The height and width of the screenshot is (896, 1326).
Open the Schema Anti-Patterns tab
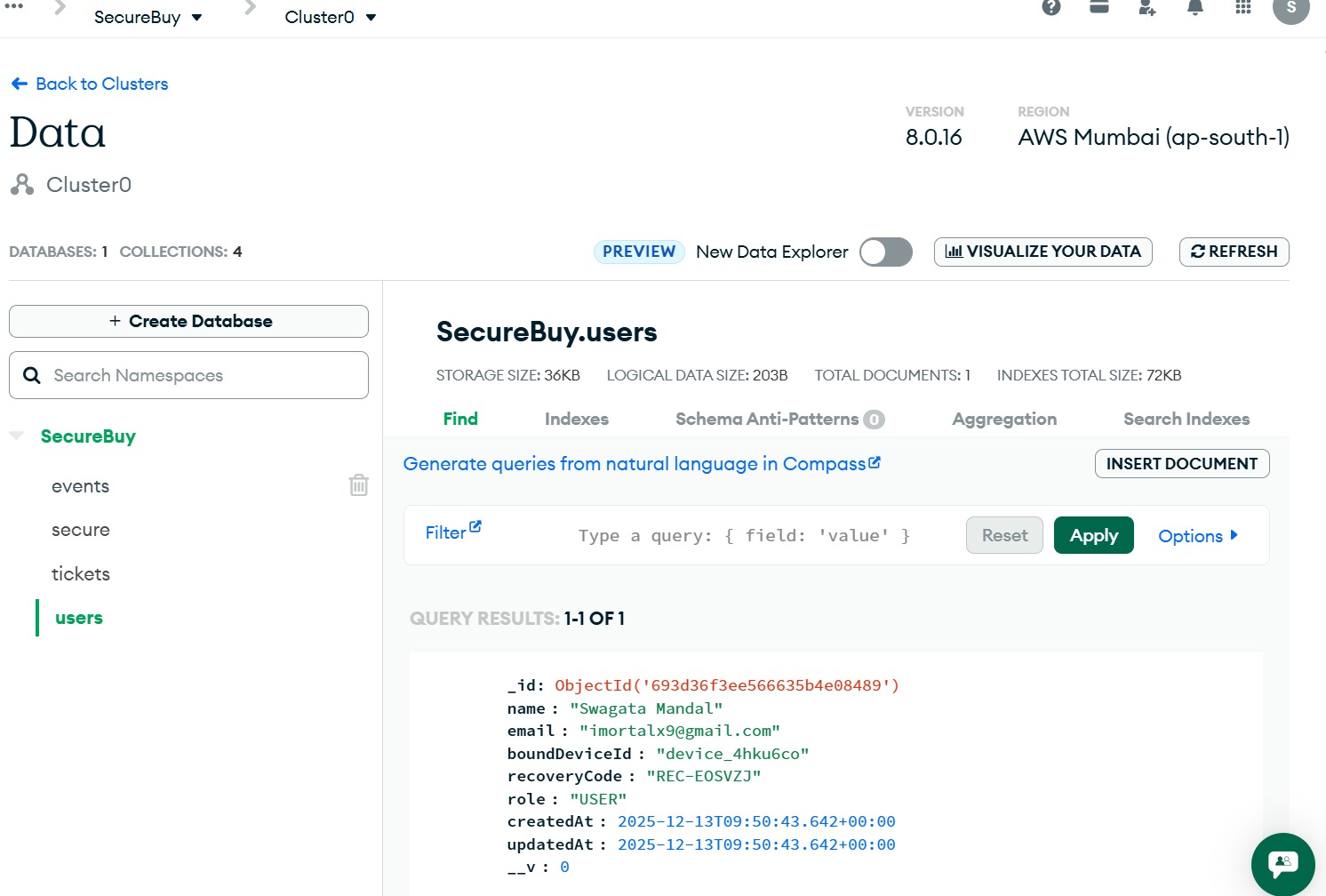click(780, 419)
